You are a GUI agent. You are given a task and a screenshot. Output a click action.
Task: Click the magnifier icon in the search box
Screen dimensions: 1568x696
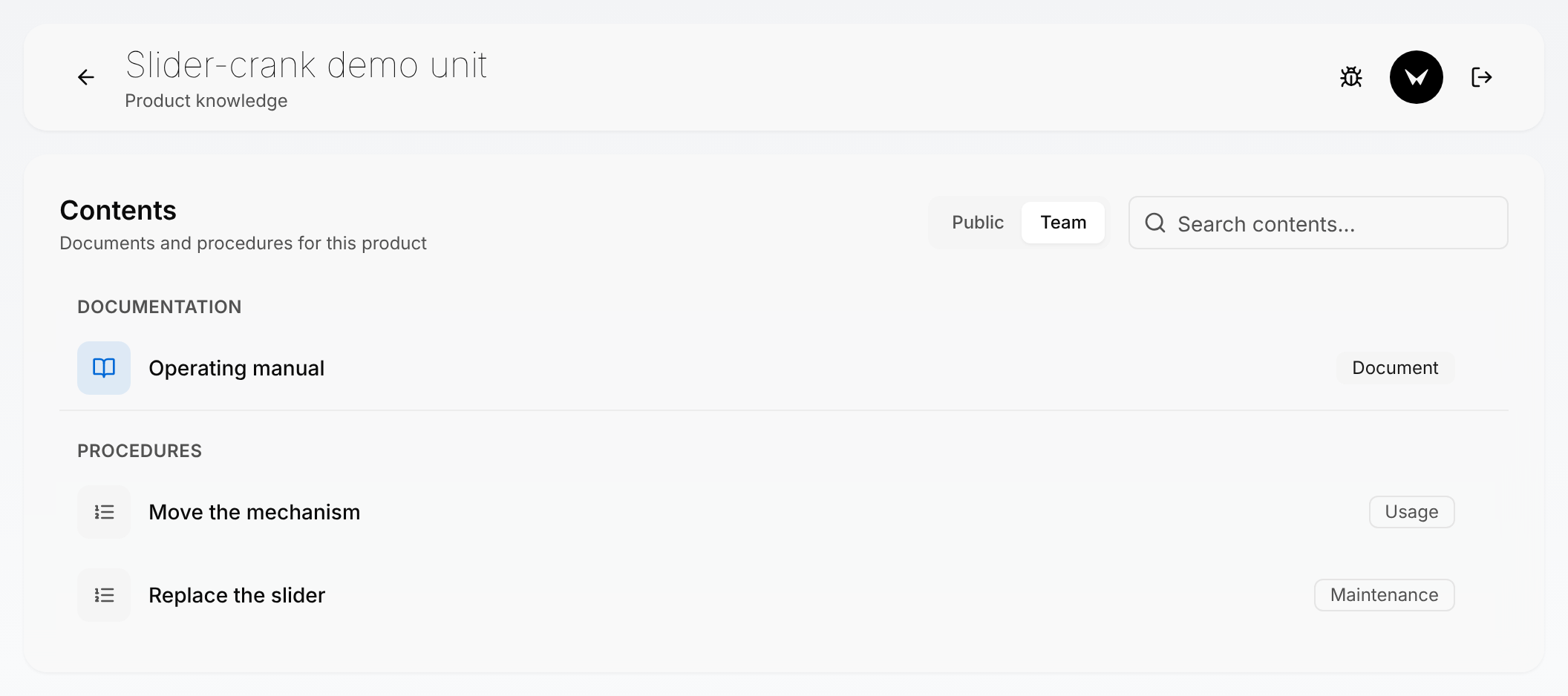[x=1155, y=223]
